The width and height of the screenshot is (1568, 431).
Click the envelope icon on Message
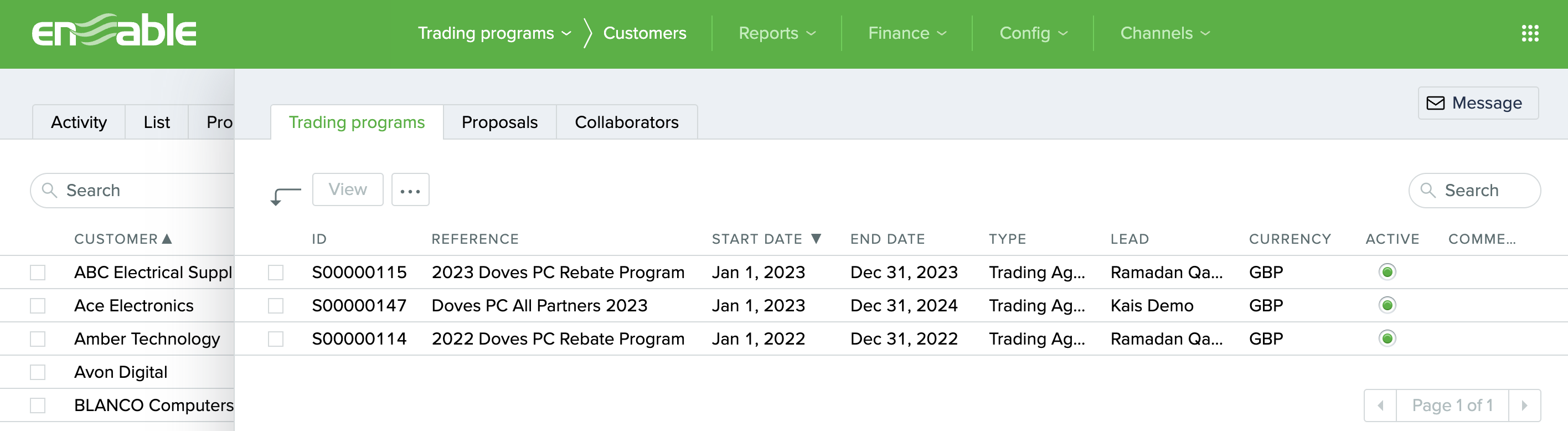point(1435,103)
